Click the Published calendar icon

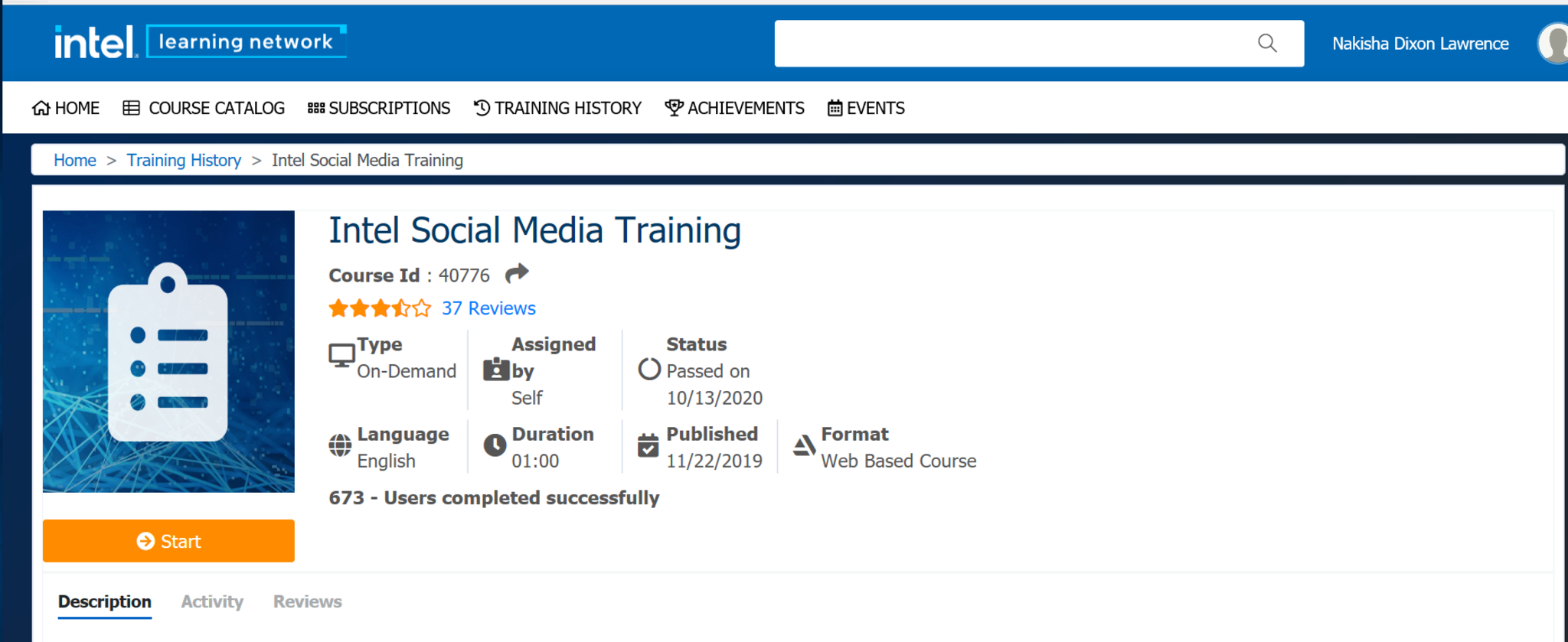tap(648, 445)
